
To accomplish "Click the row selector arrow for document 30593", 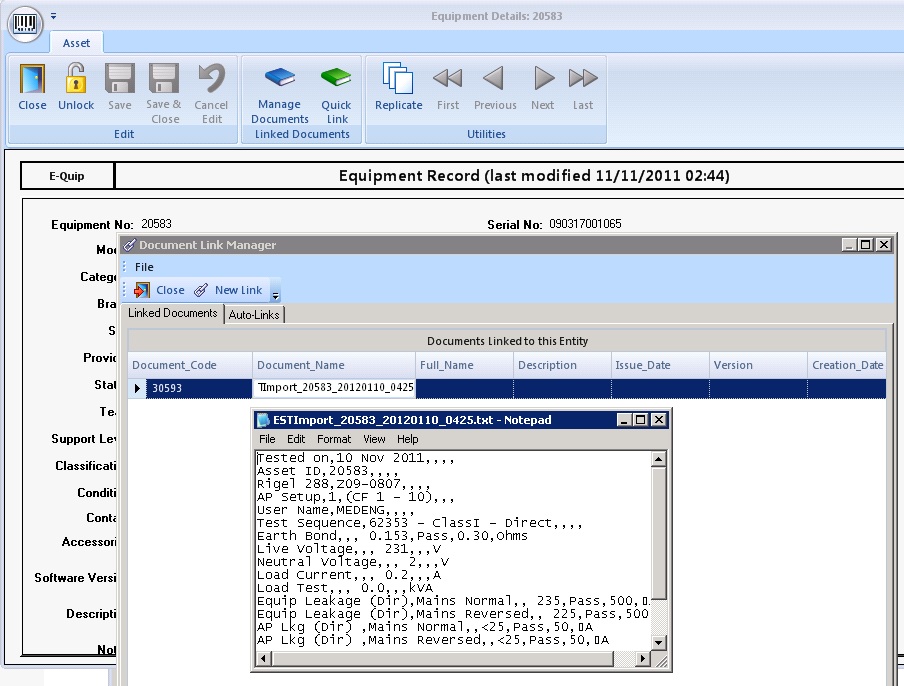I will click(137, 388).
